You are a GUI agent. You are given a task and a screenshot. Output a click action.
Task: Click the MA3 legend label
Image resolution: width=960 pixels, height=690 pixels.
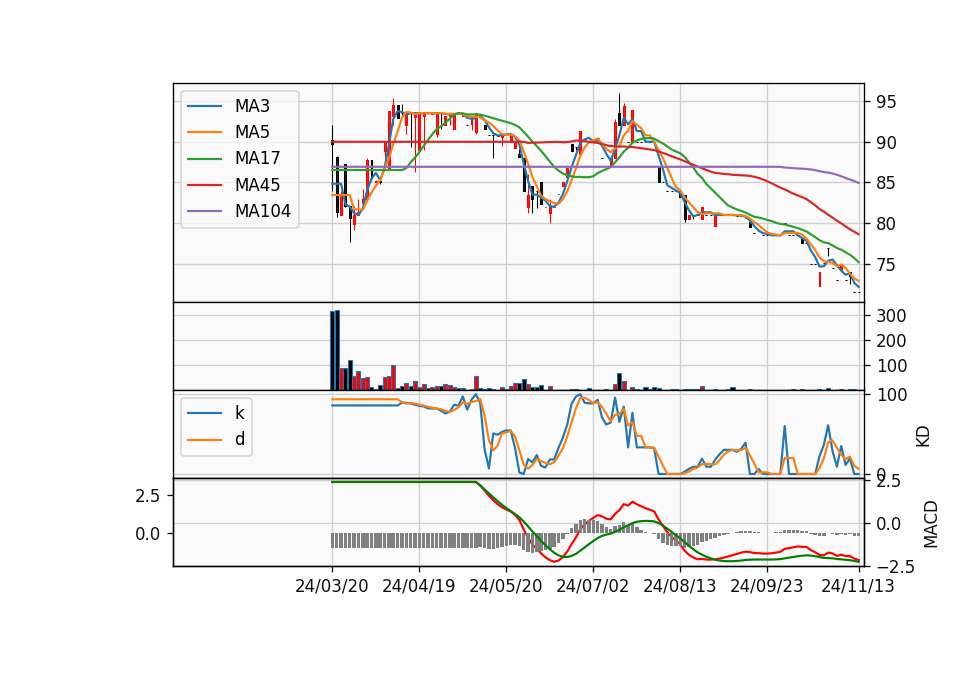point(252,106)
